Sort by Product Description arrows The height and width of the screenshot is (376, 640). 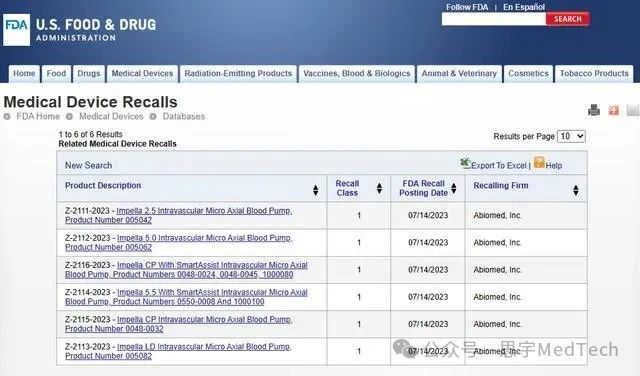(316, 190)
